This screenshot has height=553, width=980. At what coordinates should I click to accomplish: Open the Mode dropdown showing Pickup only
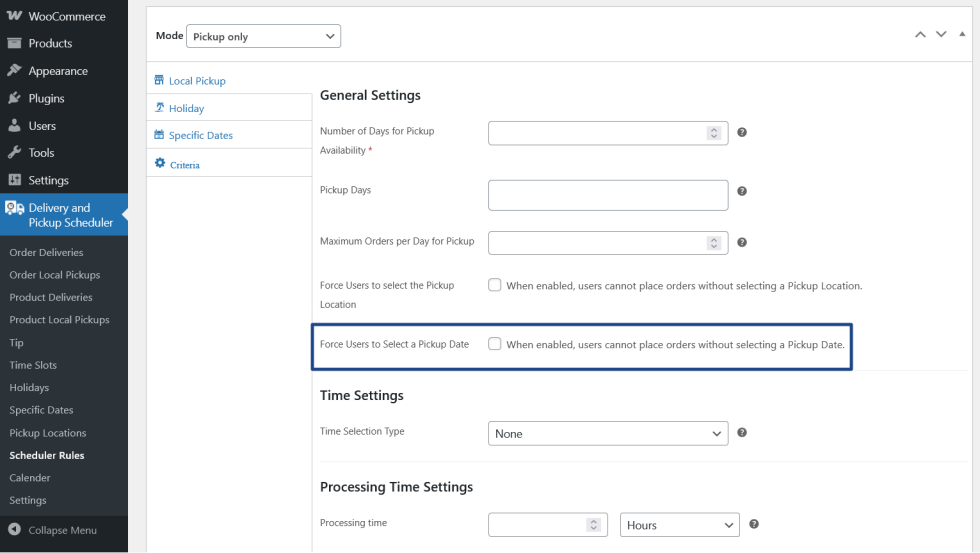[x=263, y=36]
